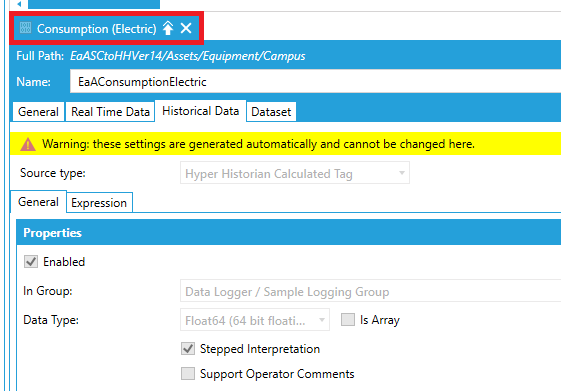Open the Source type dropdown
Screen dimensions: 561x391
click(295, 173)
